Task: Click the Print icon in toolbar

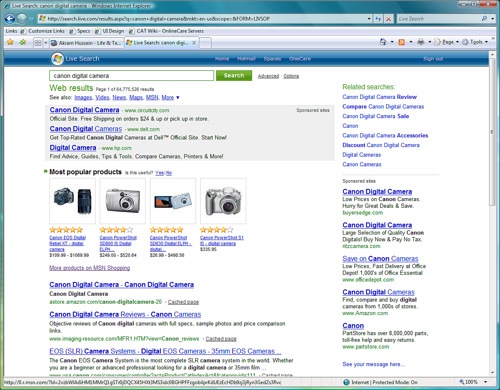Action: pos(421,42)
